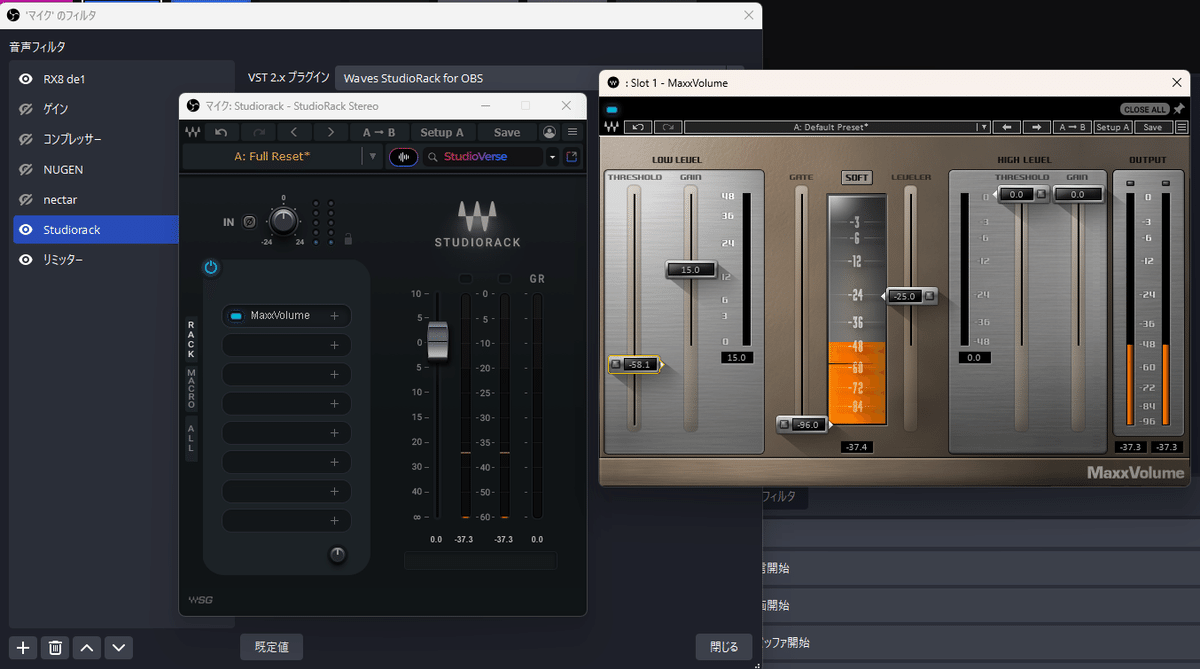This screenshot has height=669, width=1200.
Task: Toggle visibility of the ゲイン filter
Action: pyautogui.click(x=28, y=109)
